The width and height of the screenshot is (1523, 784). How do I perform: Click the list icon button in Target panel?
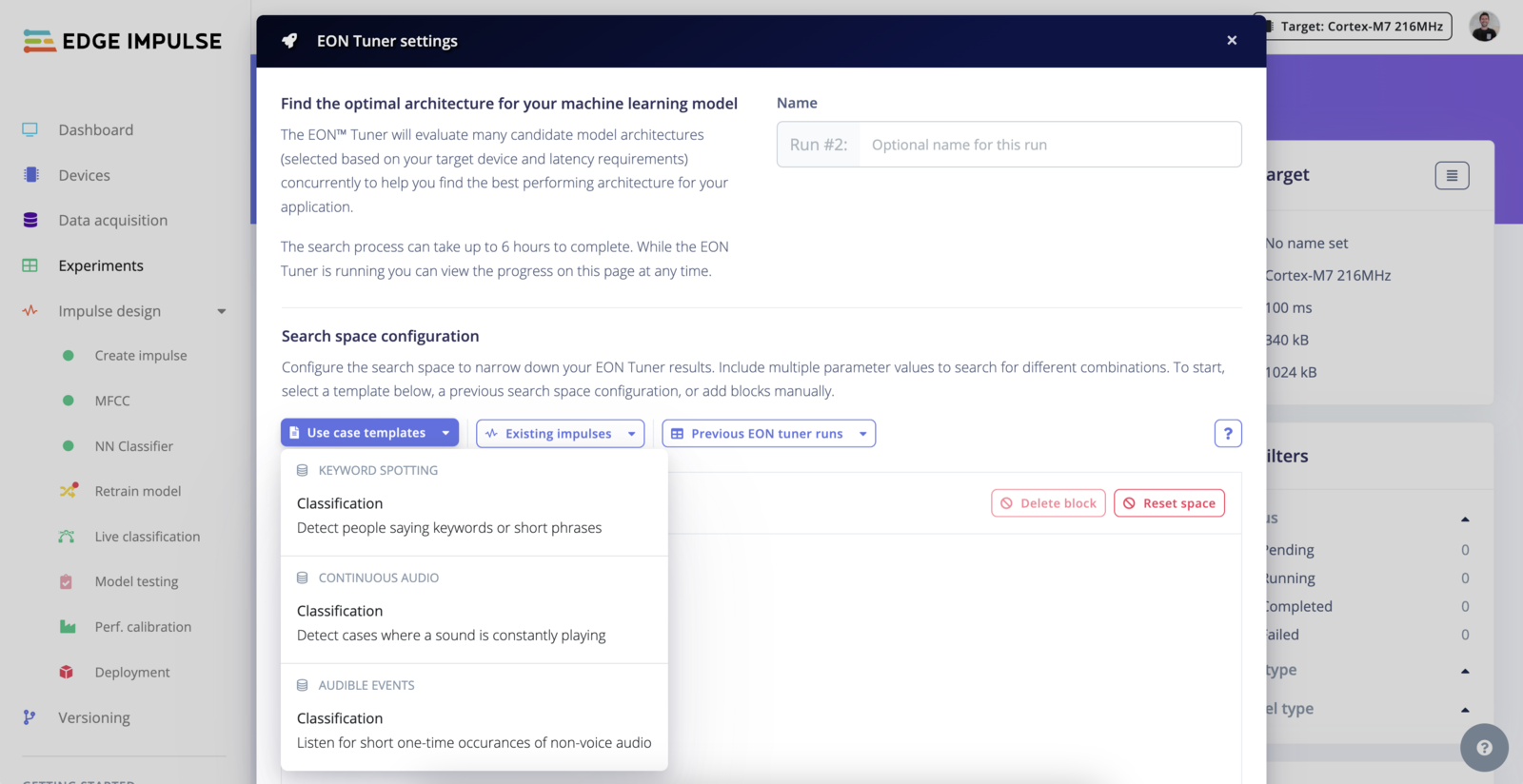(1452, 175)
